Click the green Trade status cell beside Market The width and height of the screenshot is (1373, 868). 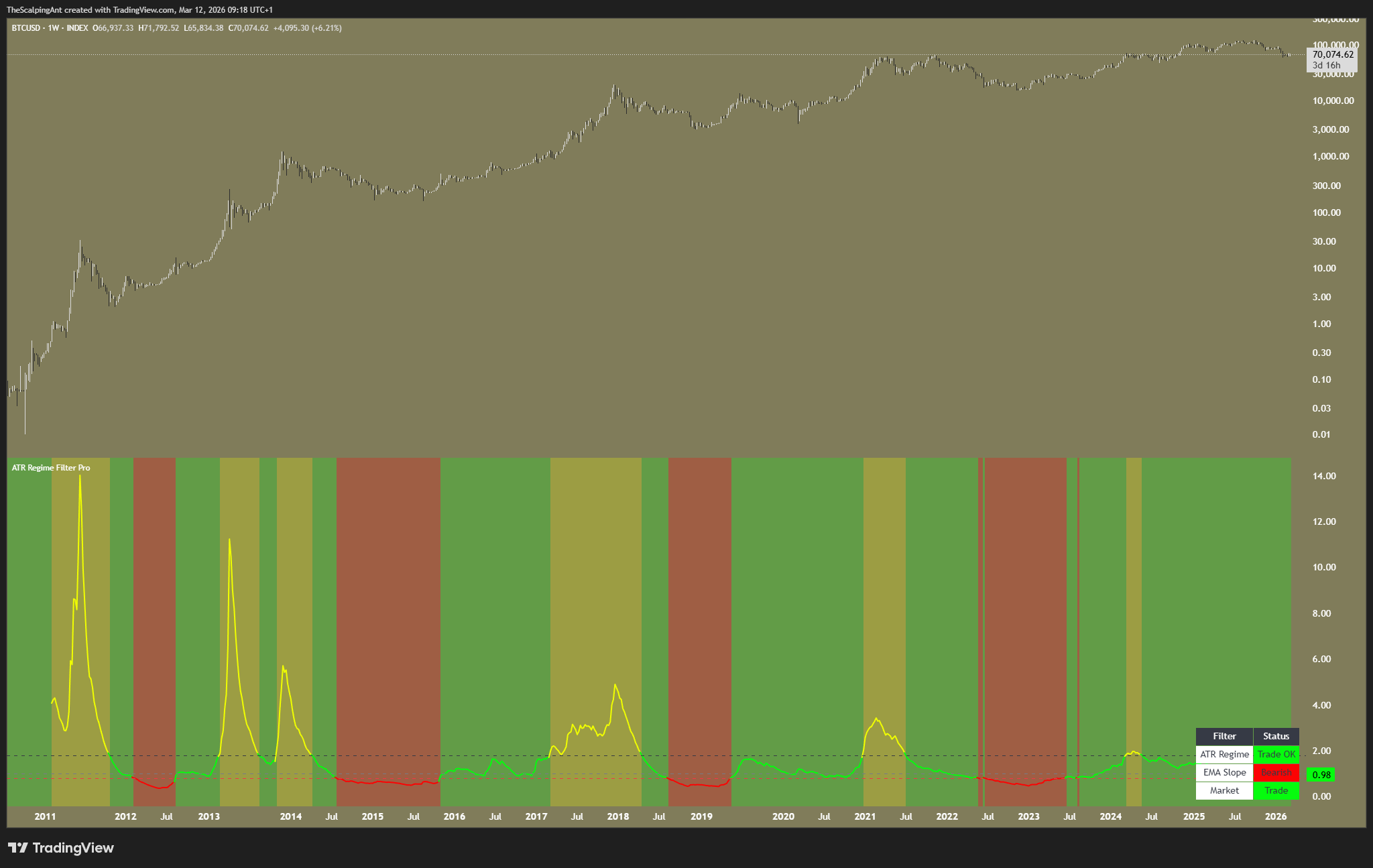pyautogui.click(x=1276, y=790)
